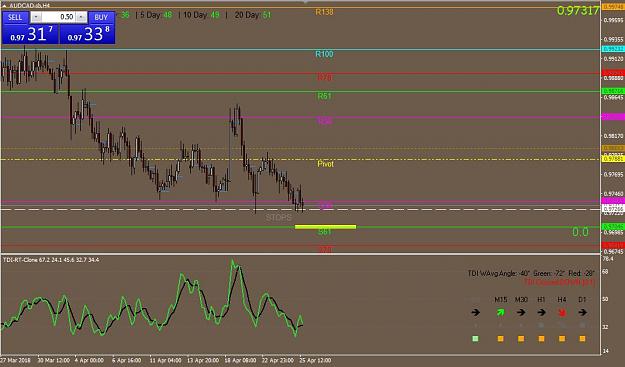Image resolution: width=625 pixels, height=367 pixels.
Task: Click the orange square under H1
Action: tap(541, 339)
